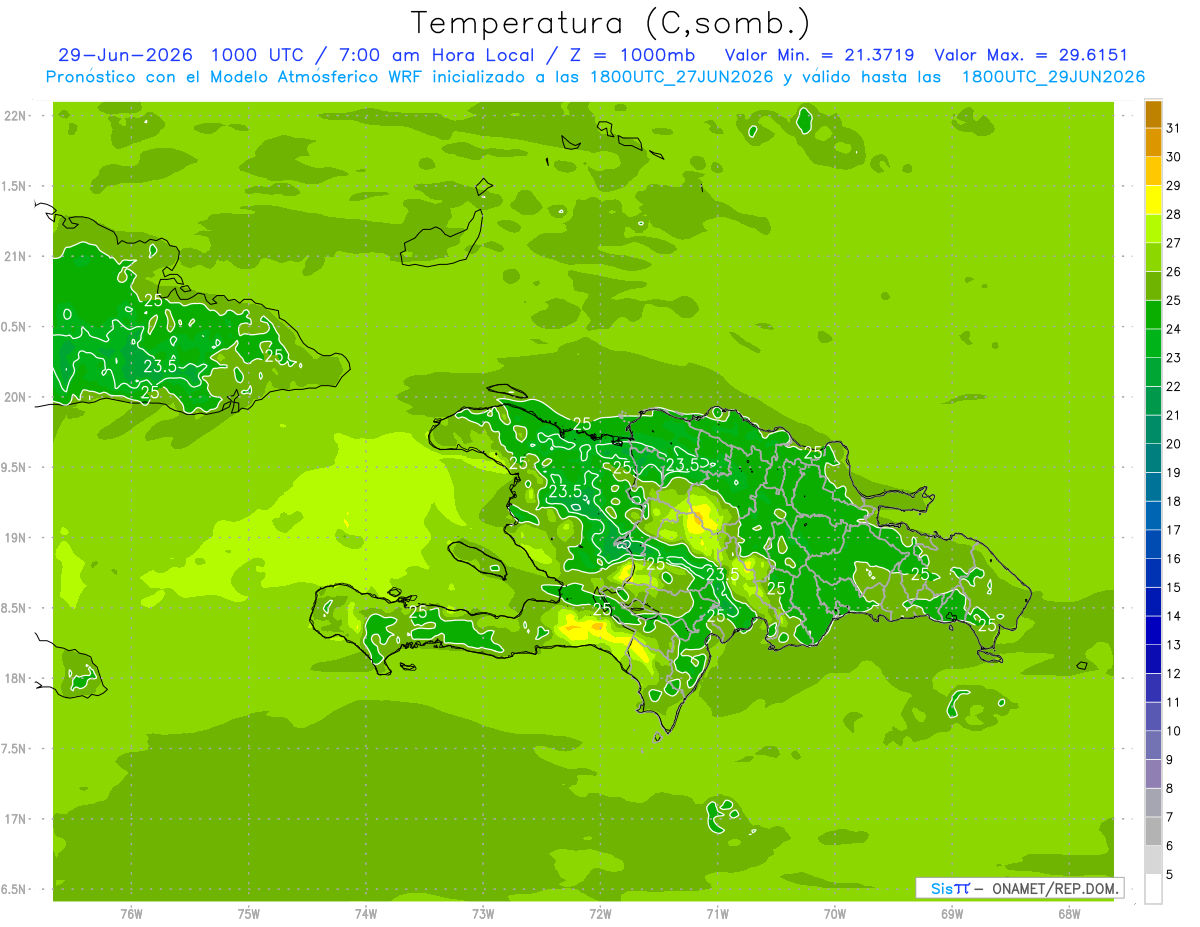Click the 75W longitude label

point(249,914)
